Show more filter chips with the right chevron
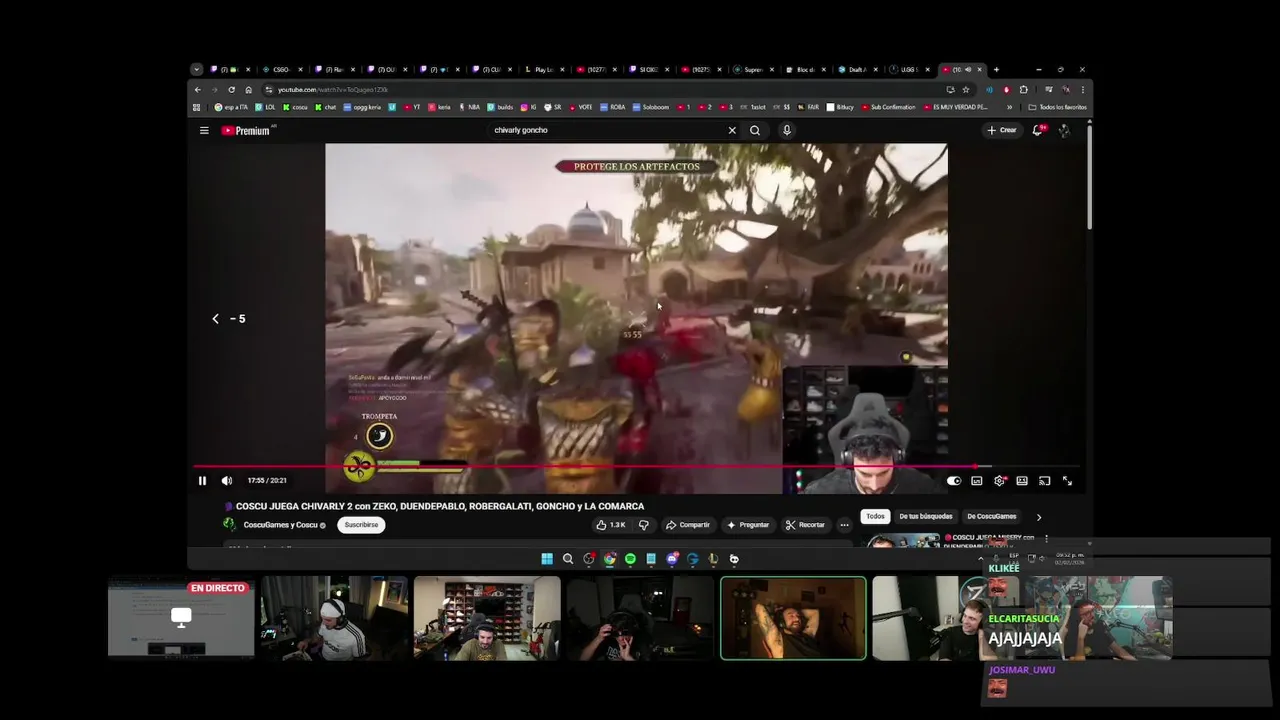The height and width of the screenshot is (720, 1280). click(x=1038, y=517)
